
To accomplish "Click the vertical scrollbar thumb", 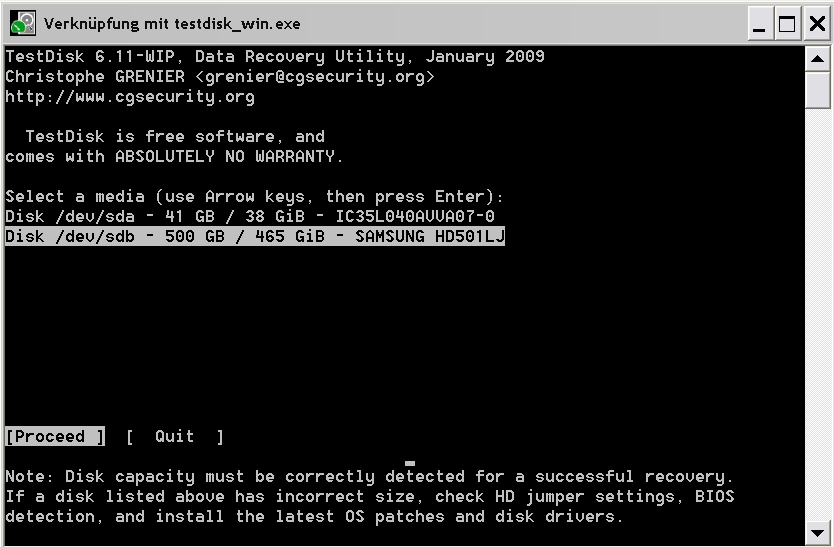I will 818,90.
